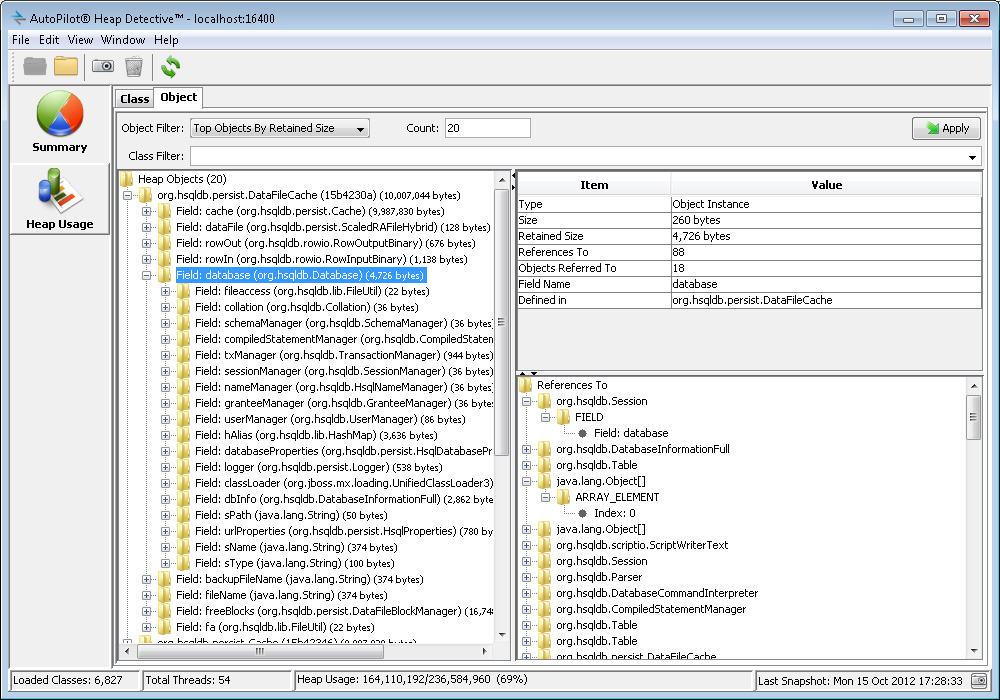Image resolution: width=1000 pixels, height=700 pixels.
Task: Click folder icon beside org.hsqldb.scriptio.ScriptWriterText
Action: (545, 545)
